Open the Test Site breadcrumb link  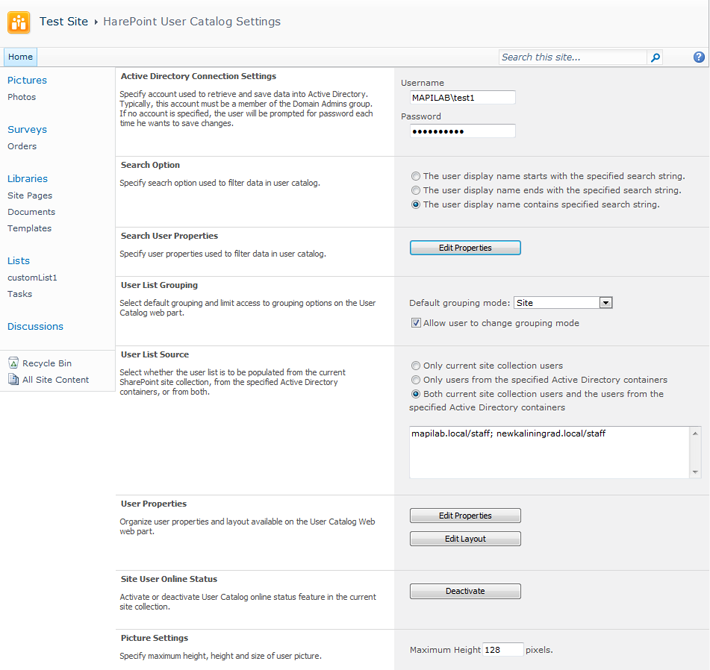click(x=63, y=21)
